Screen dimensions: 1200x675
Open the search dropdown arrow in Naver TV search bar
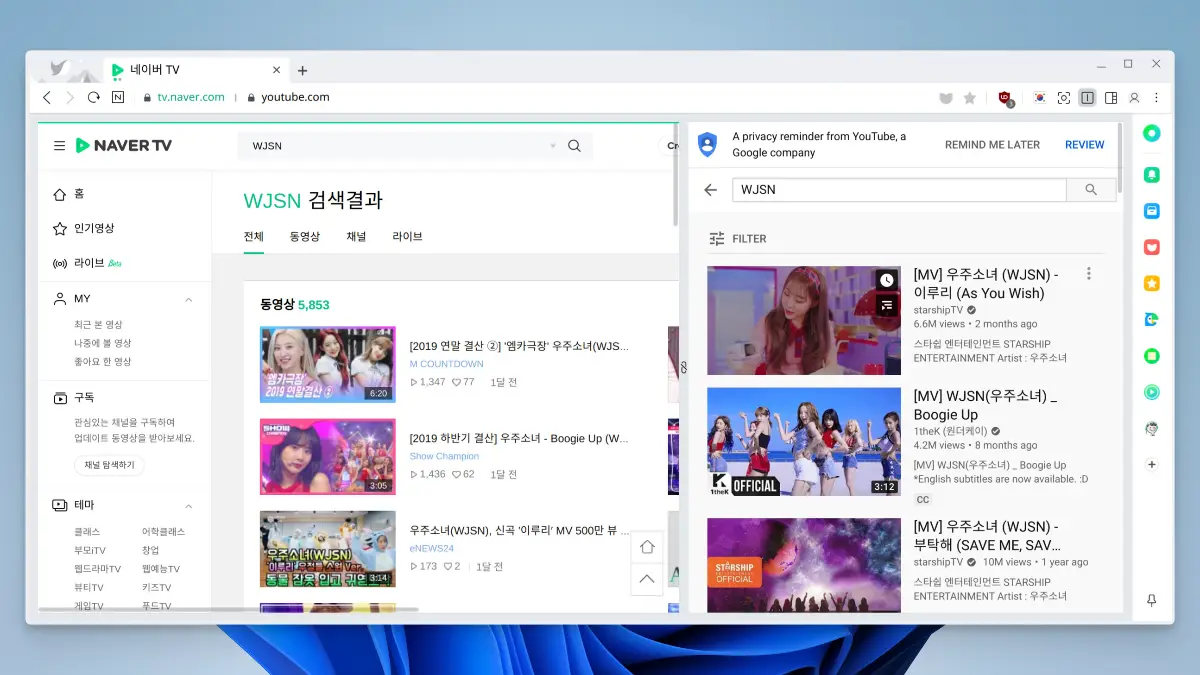click(553, 145)
